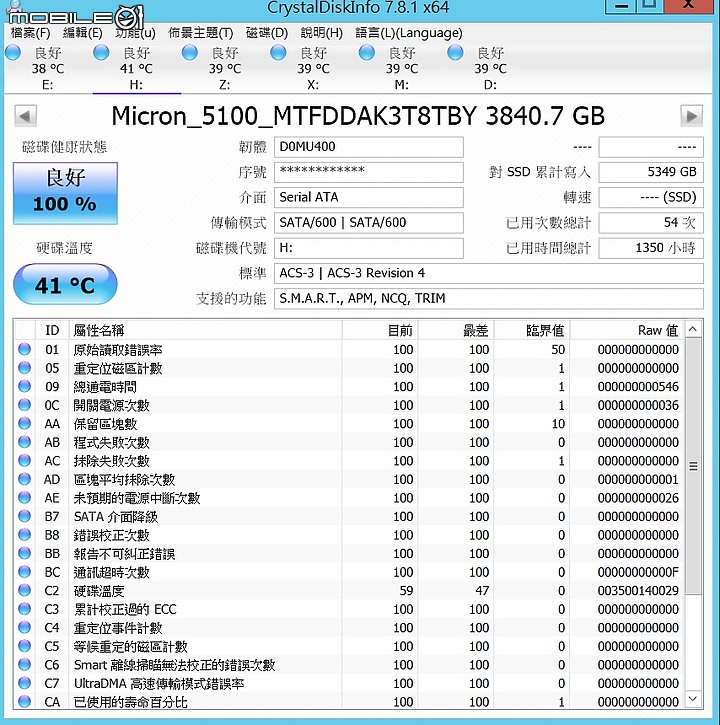720x725 pixels.
Task: Click the 5349 GB total writes field
Action: coord(651,172)
